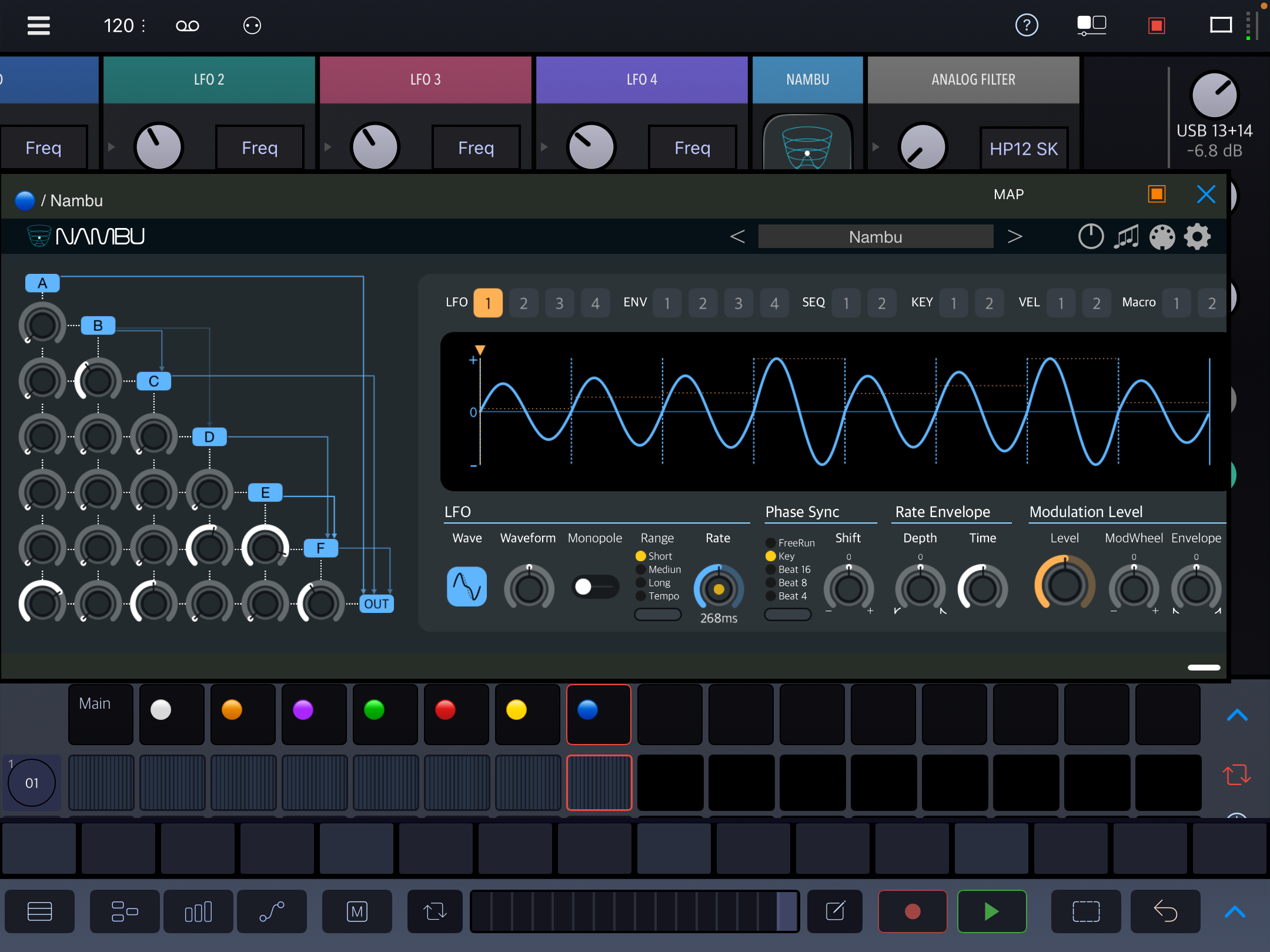Select Beat 4 phase sync
Screen dimensions: 1270x952
pyautogui.click(x=787, y=596)
